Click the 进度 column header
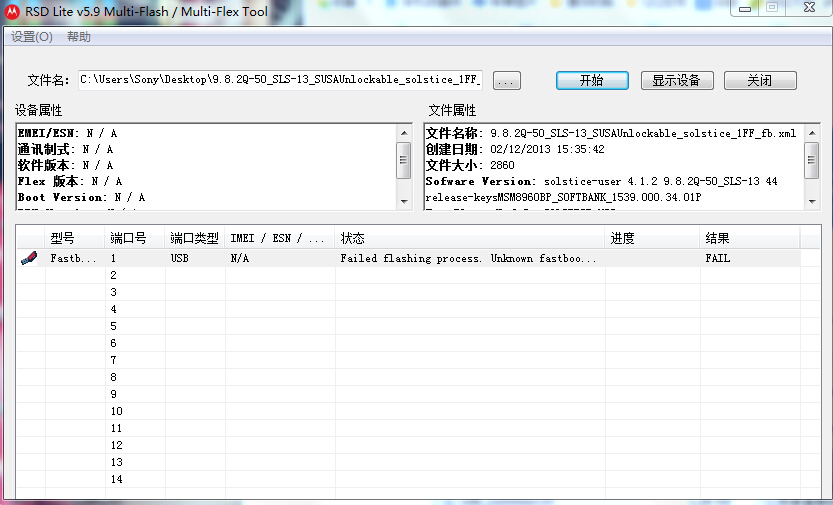833x505 pixels. (653, 238)
